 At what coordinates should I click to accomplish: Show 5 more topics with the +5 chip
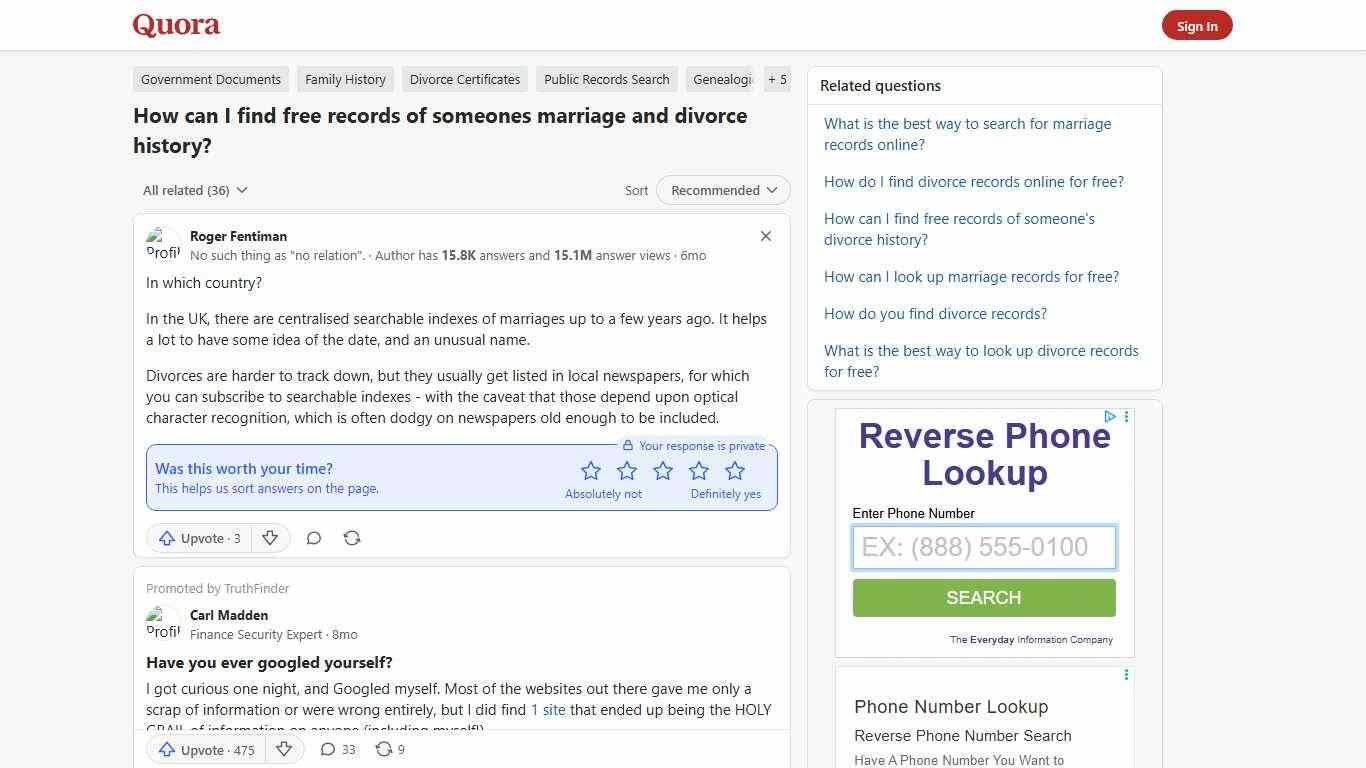777,79
